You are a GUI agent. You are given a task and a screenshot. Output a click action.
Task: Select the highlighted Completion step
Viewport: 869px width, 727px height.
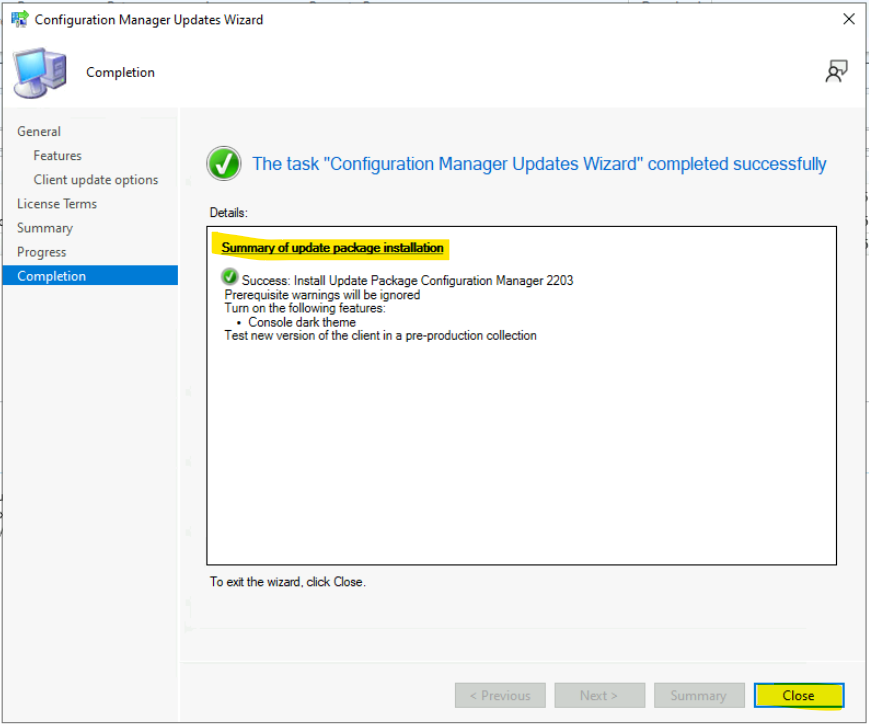click(90, 277)
